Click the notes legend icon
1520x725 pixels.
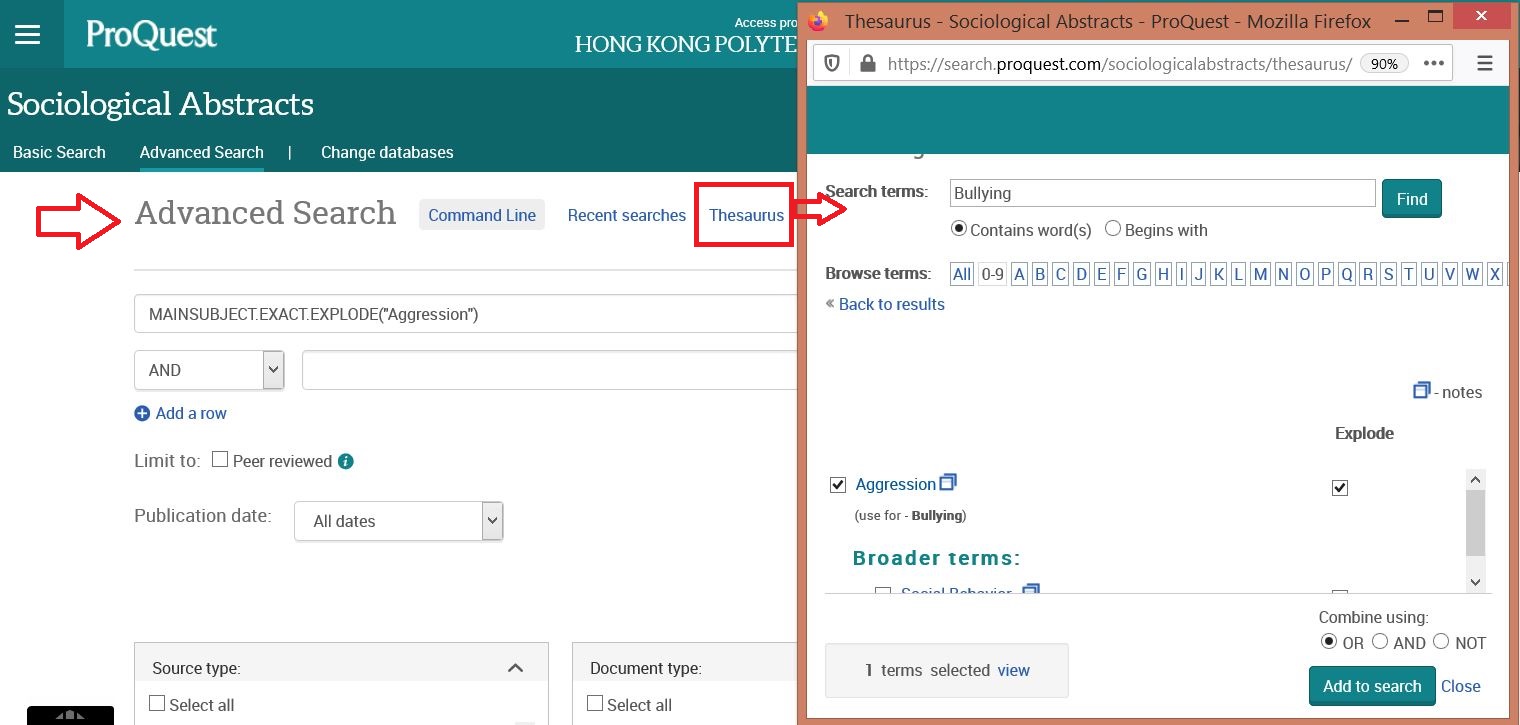(1421, 390)
